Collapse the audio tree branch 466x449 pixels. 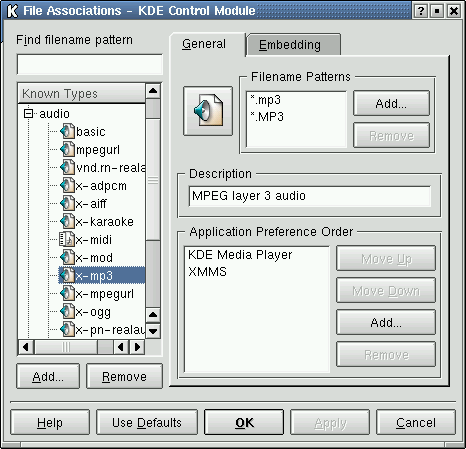click(x=29, y=114)
